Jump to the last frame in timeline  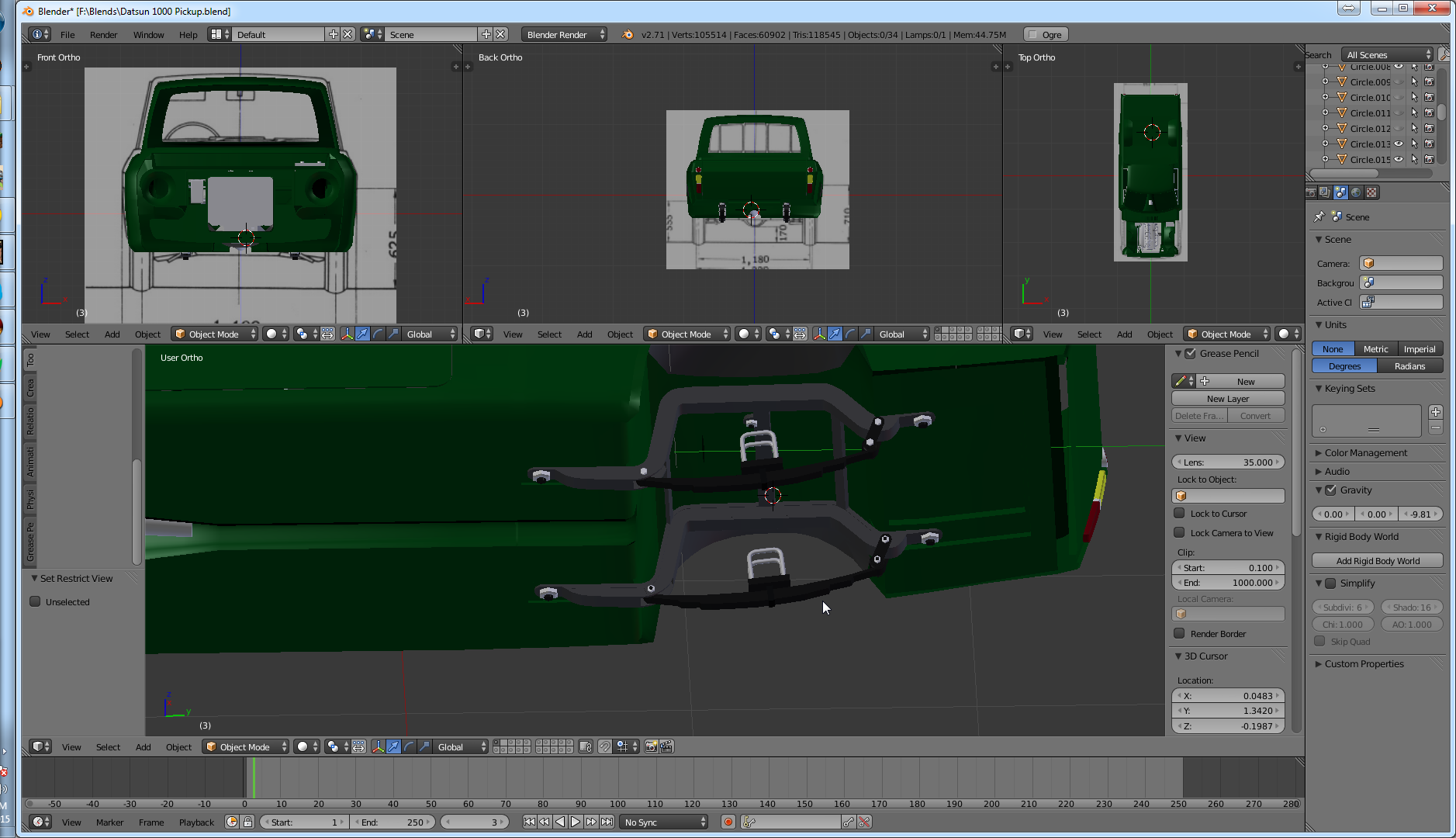pos(607,822)
